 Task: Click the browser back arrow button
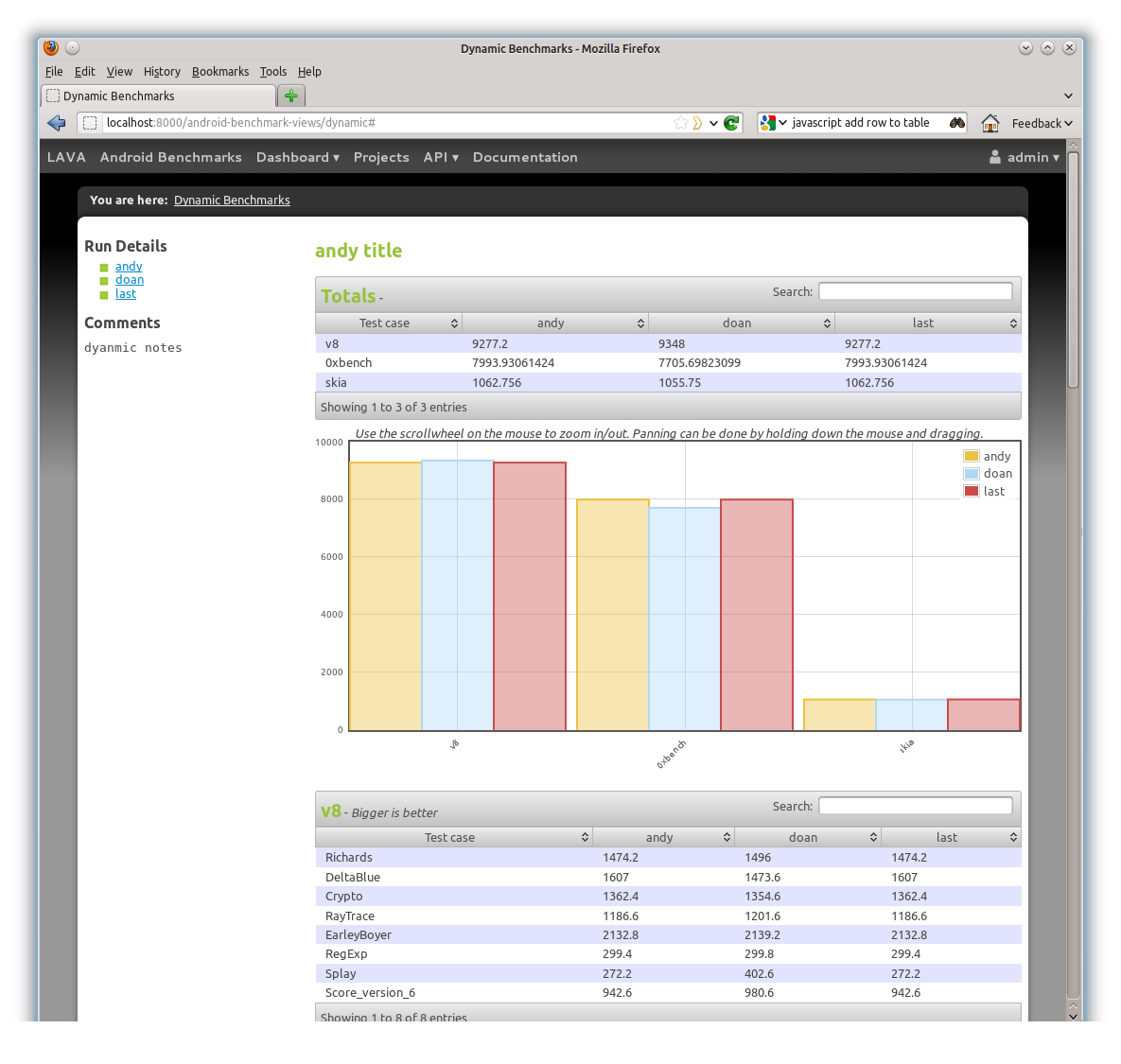pyautogui.click(x=57, y=123)
